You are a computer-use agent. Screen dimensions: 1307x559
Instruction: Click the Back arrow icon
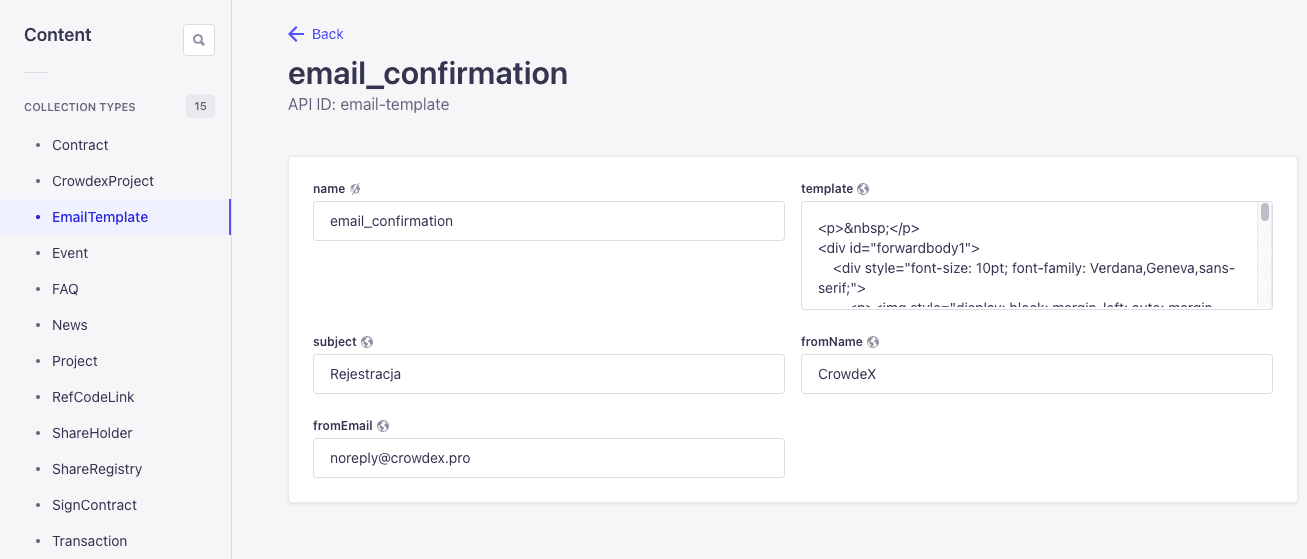tap(296, 34)
